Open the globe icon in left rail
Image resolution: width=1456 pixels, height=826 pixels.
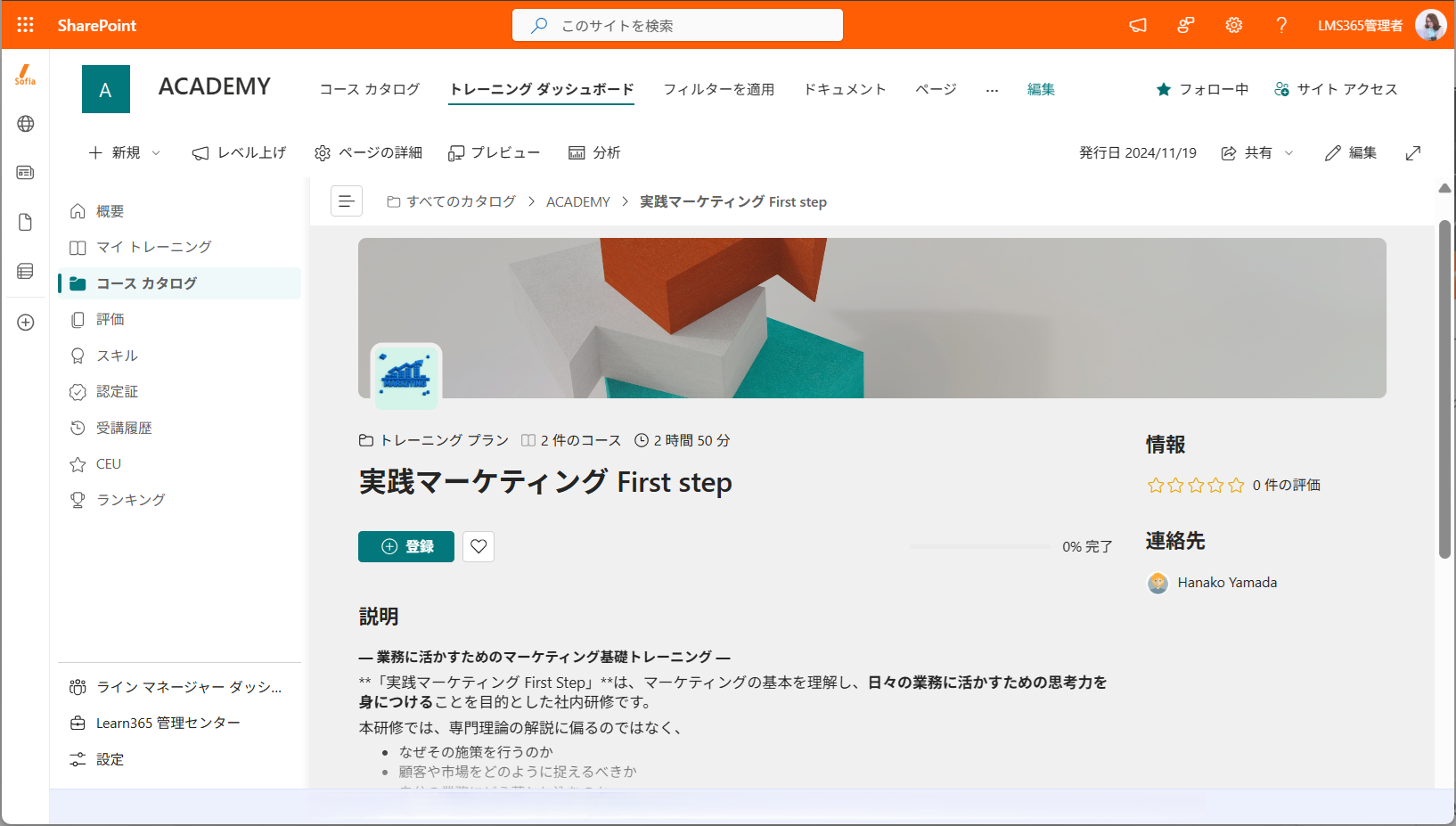tap(26, 124)
